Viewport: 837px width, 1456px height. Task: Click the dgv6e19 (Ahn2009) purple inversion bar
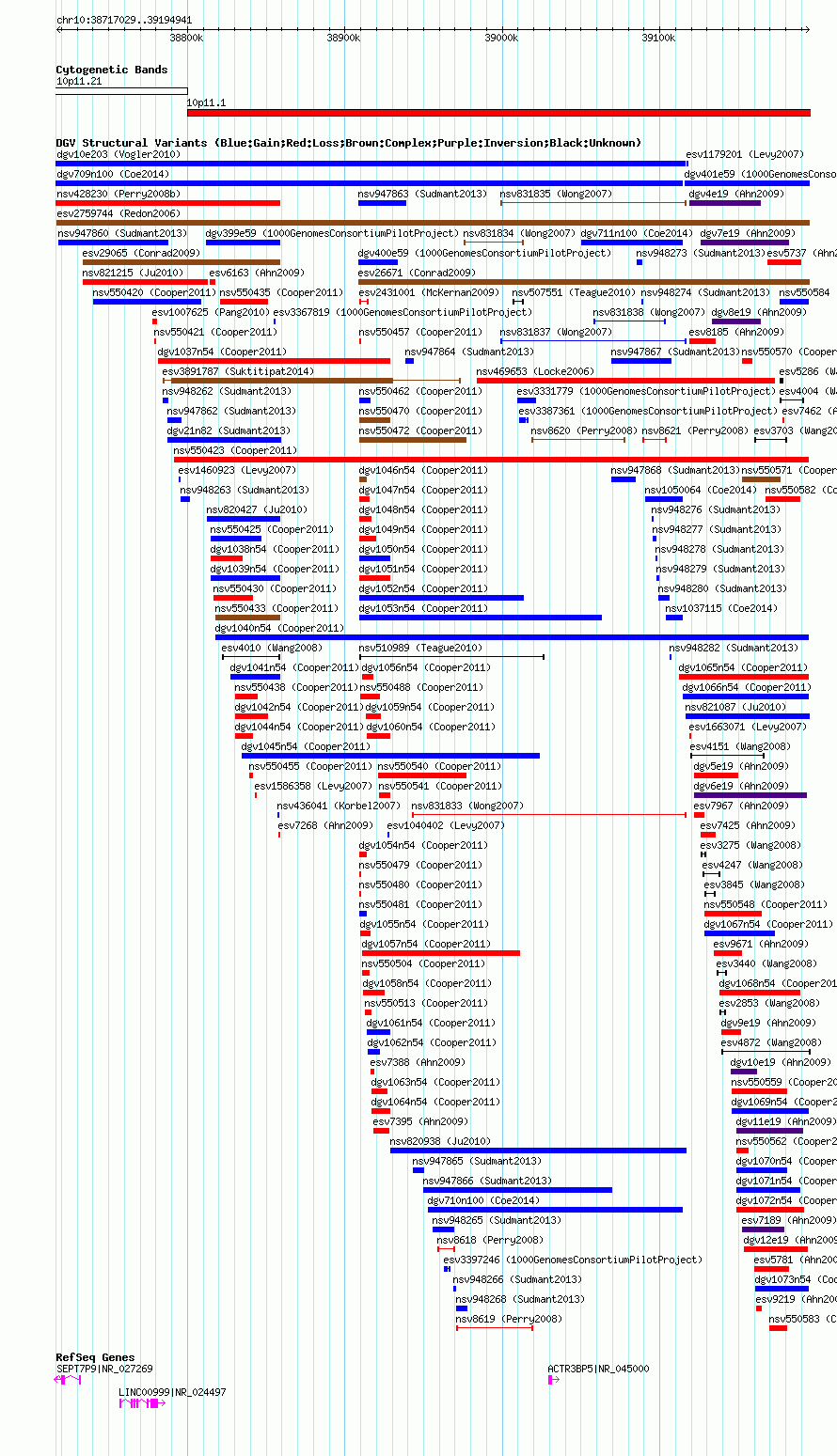click(x=750, y=795)
